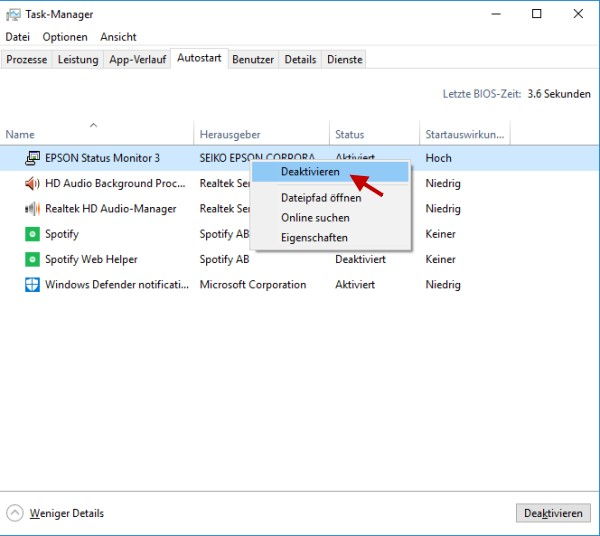Click the EPSON Status Monitor 3 printer icon
This screenshot has height=536, width=600.
pyautogui.click(x=33, y=158)
